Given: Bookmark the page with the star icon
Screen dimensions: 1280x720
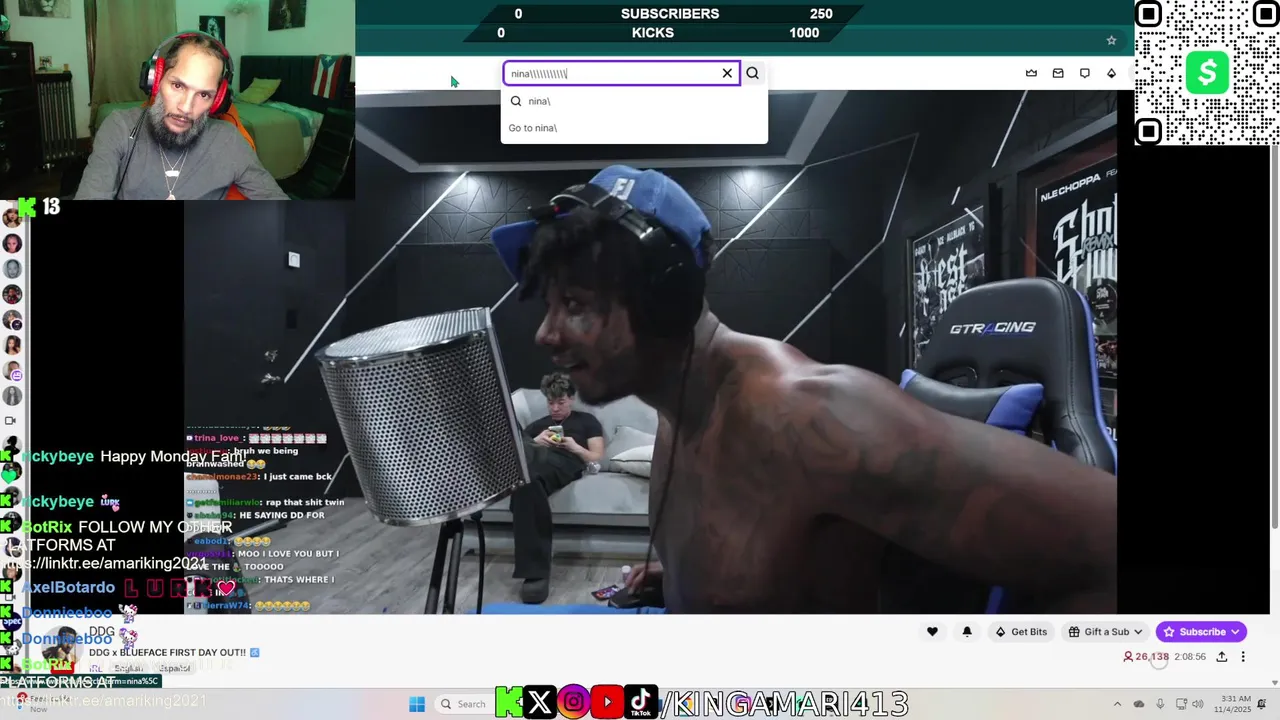Looking at the screenshot, I should click(1111, 40).
